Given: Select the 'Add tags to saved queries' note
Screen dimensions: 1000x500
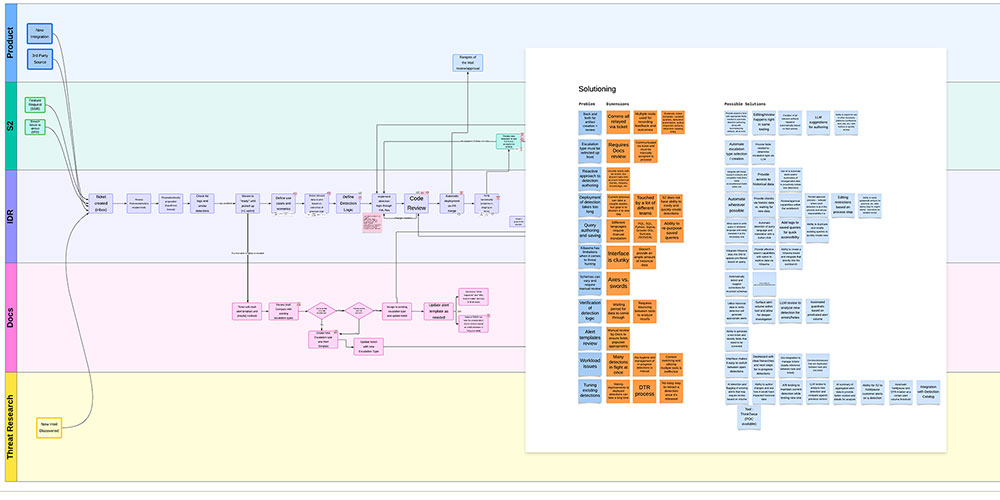Looking at the screenshot, I should [791, 232].
